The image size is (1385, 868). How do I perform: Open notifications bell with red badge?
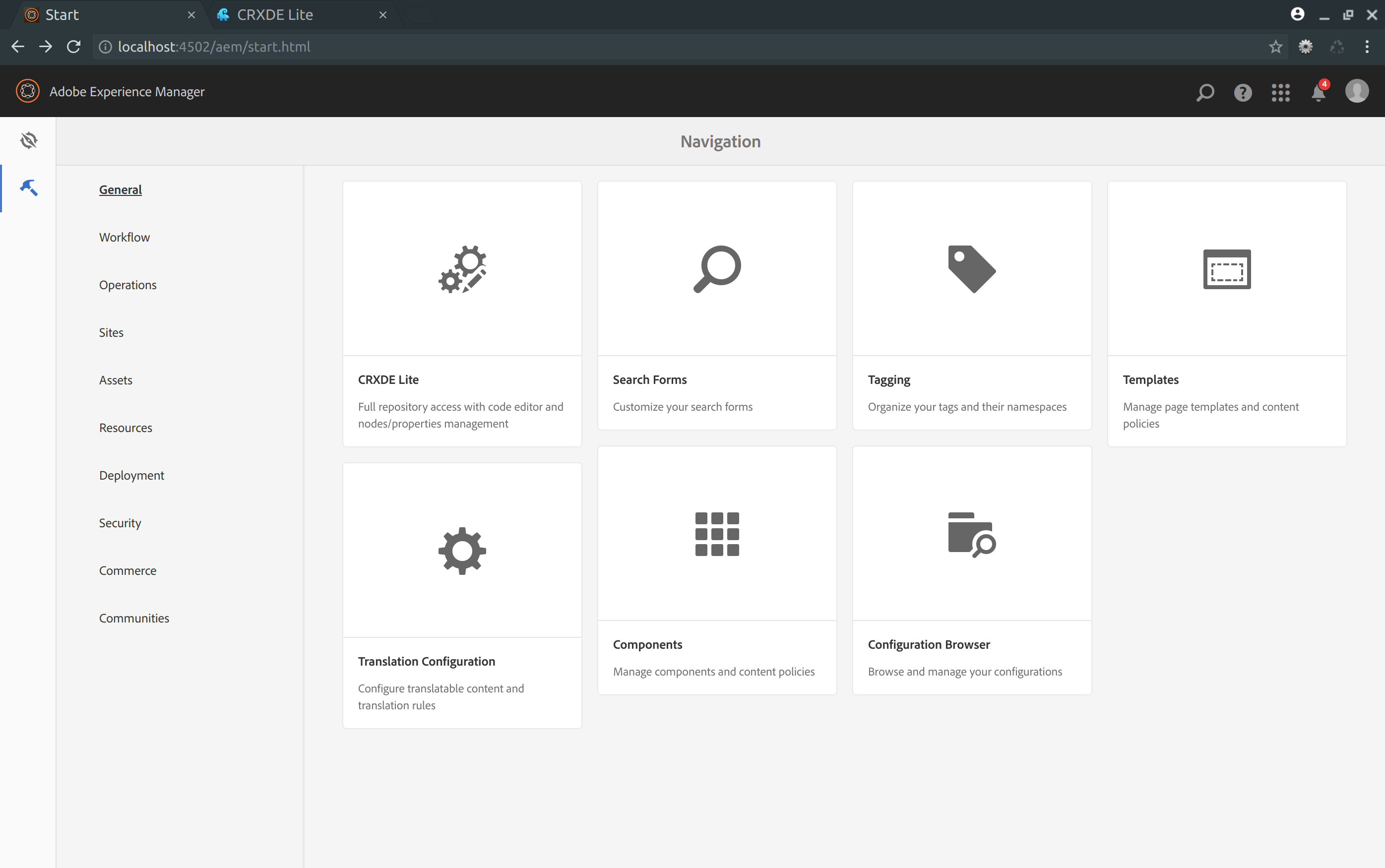point(1319,91)
